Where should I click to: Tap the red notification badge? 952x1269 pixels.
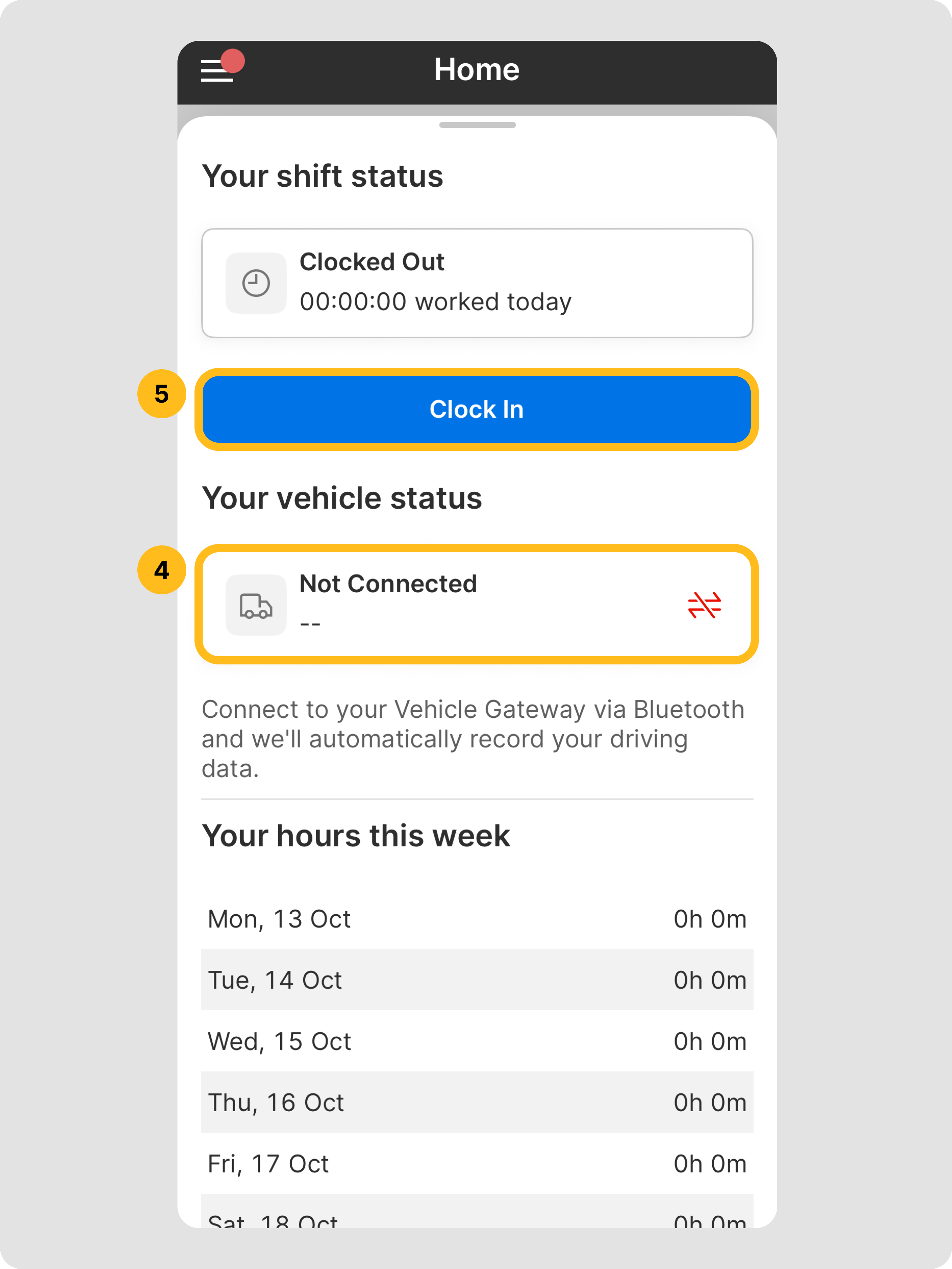[x=233, y=61]
